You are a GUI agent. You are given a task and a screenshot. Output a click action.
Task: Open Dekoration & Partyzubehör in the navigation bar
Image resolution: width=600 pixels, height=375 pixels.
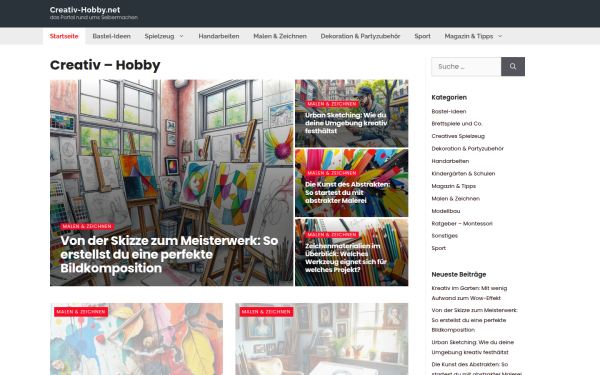click(360, 36)
